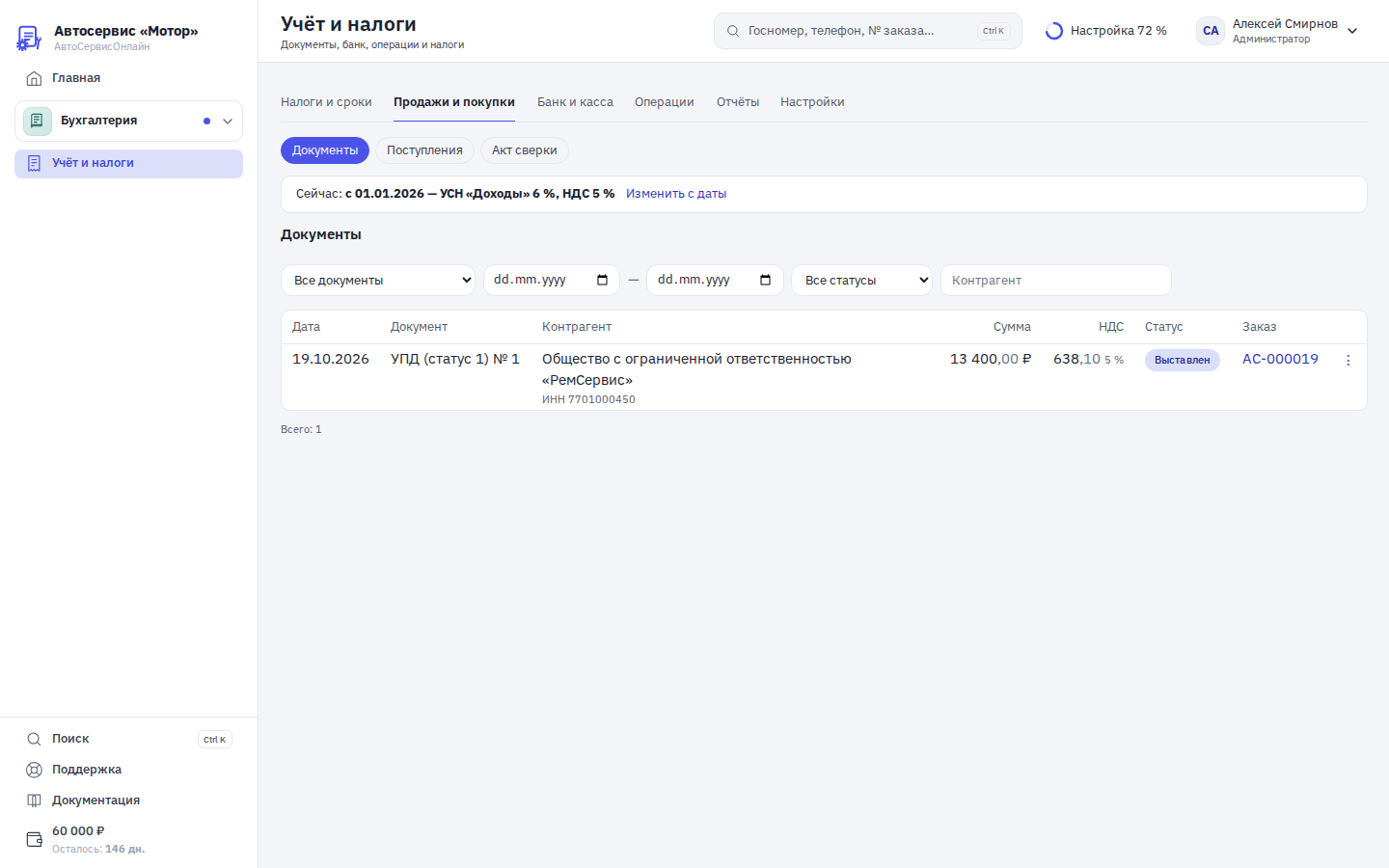
Task: Click the Учёт и налоги sidebar icon
Action: [x=34, y=163]
